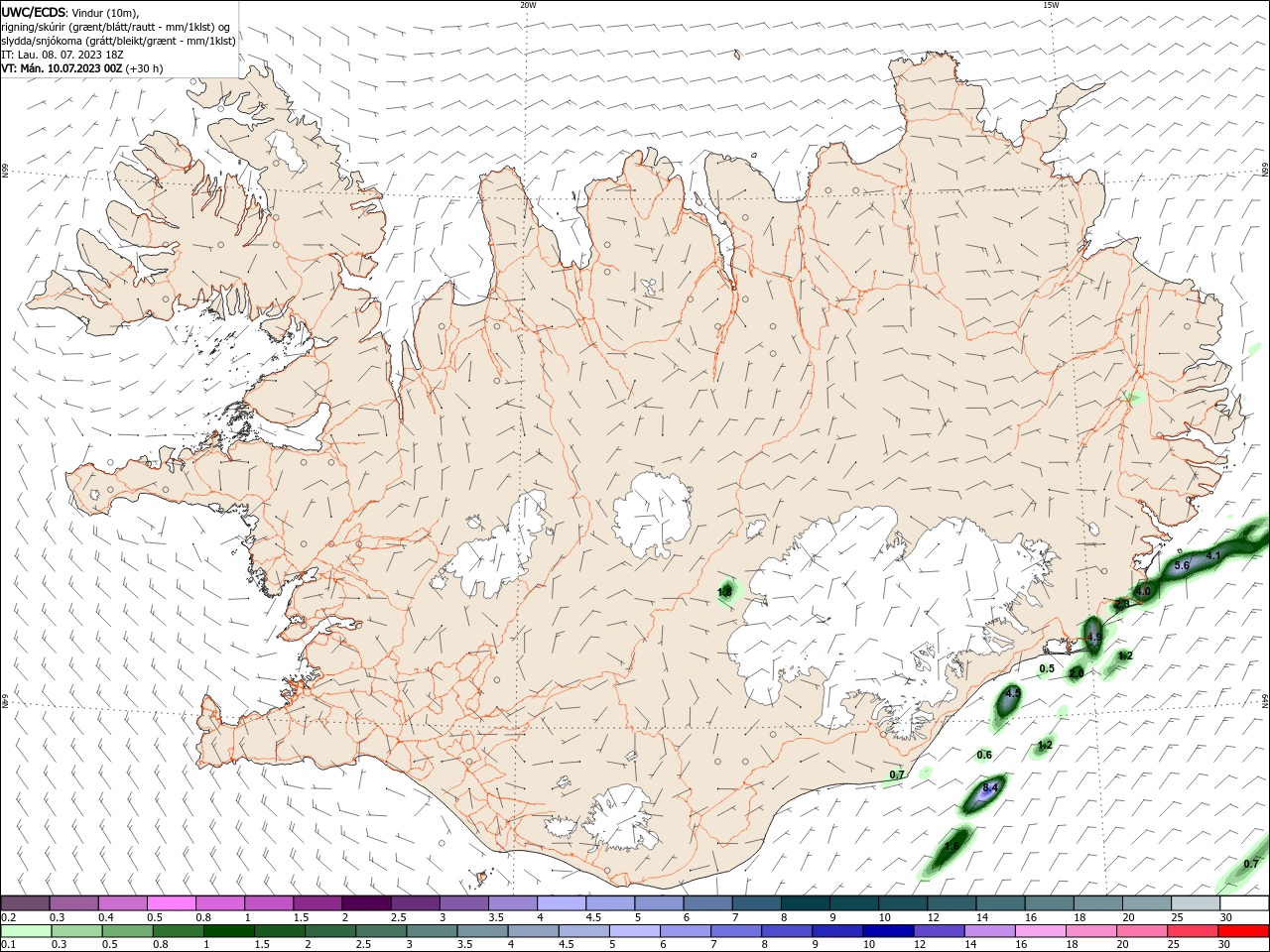Pick the red 30 swatch, bottom legend row
This screenshot has height=952, width=1270.
[1243, 931]
